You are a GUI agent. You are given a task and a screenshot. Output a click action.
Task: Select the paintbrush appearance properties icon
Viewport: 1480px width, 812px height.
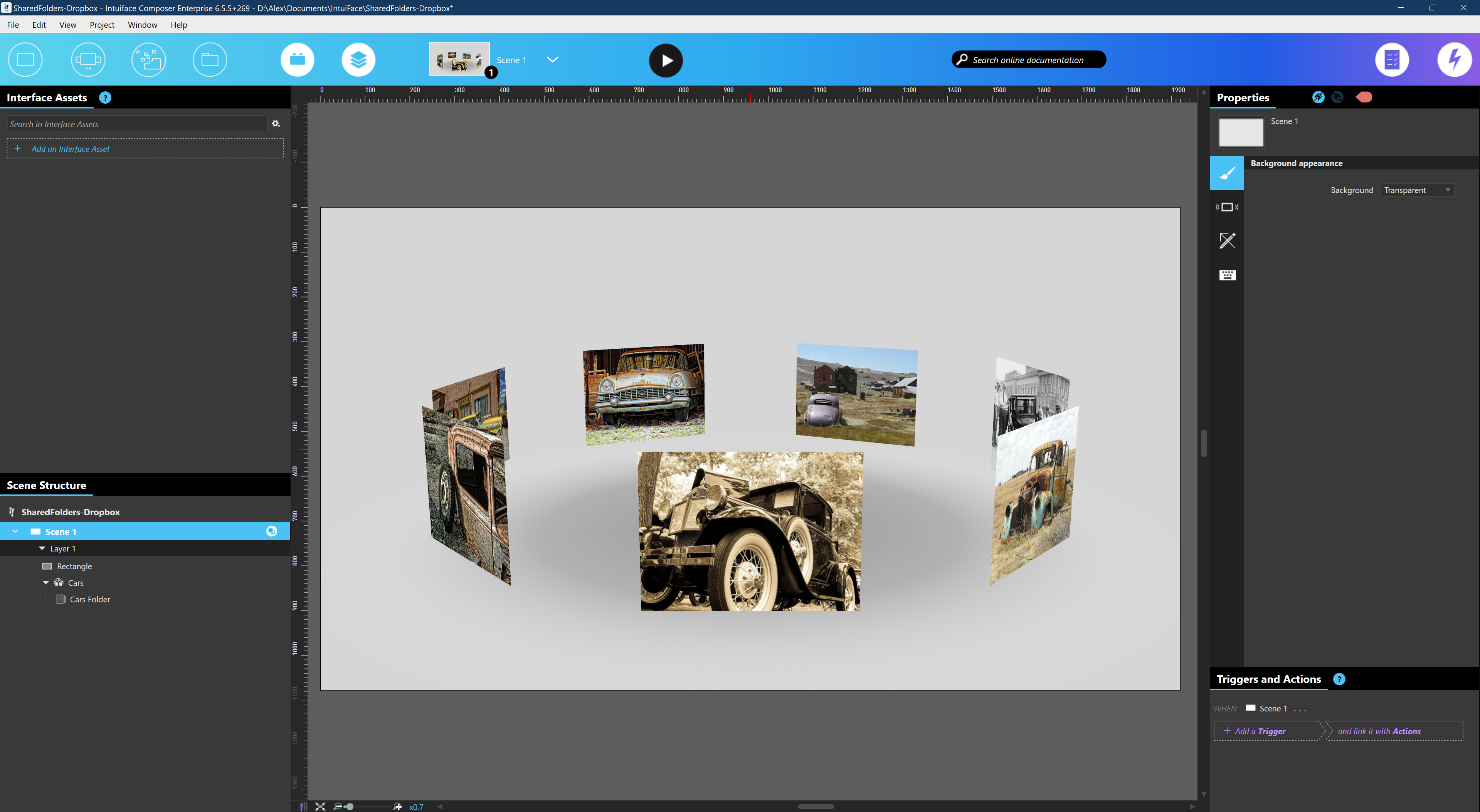point(1227,173)
